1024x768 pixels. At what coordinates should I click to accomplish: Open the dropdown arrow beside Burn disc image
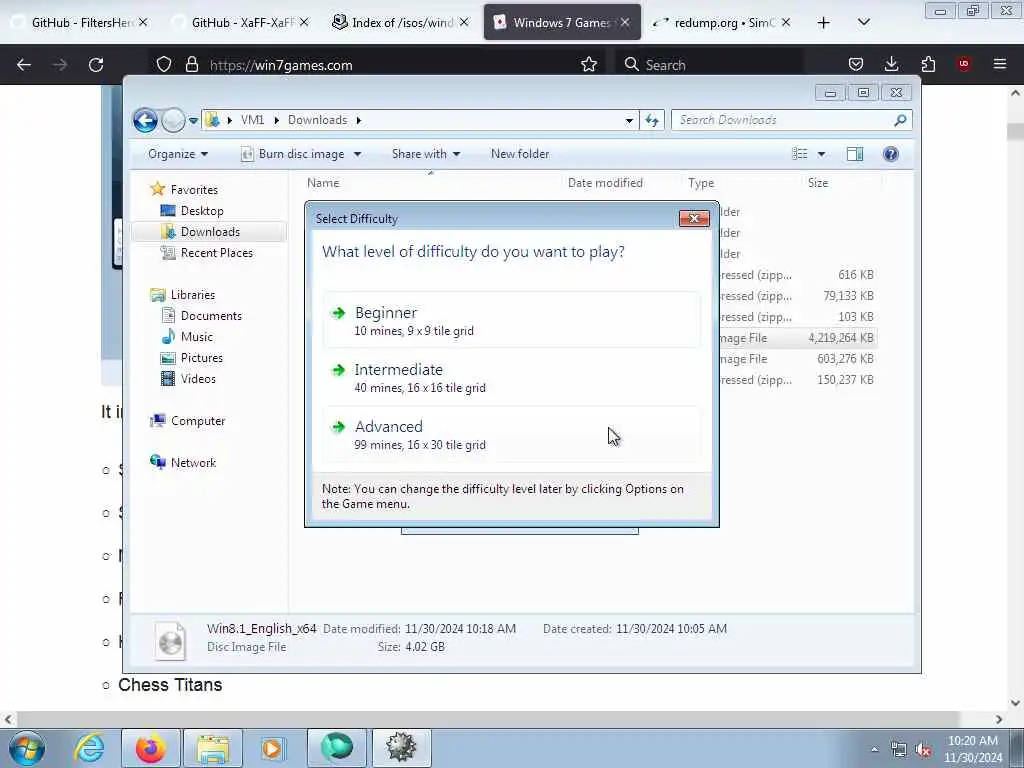click(357, 155)
